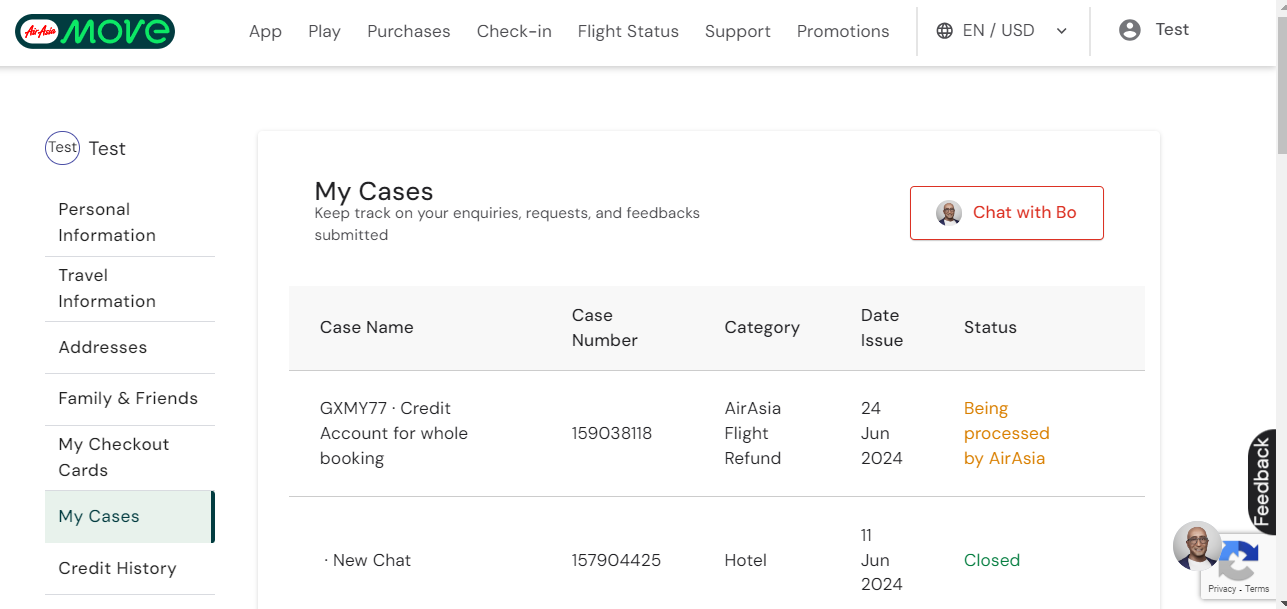Navigate to Promotions
This screenshot has height=609, width=1287.
tap(843, 31)
